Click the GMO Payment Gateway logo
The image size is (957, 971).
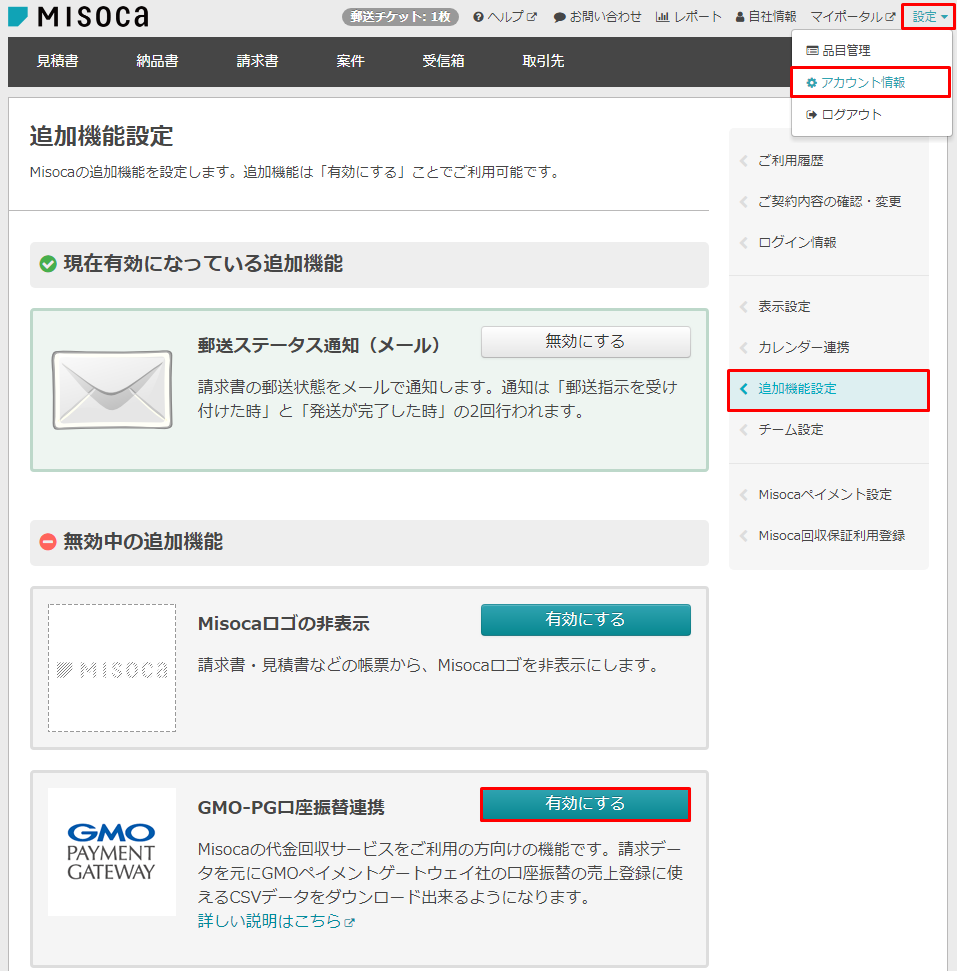(x=111, y=851)
